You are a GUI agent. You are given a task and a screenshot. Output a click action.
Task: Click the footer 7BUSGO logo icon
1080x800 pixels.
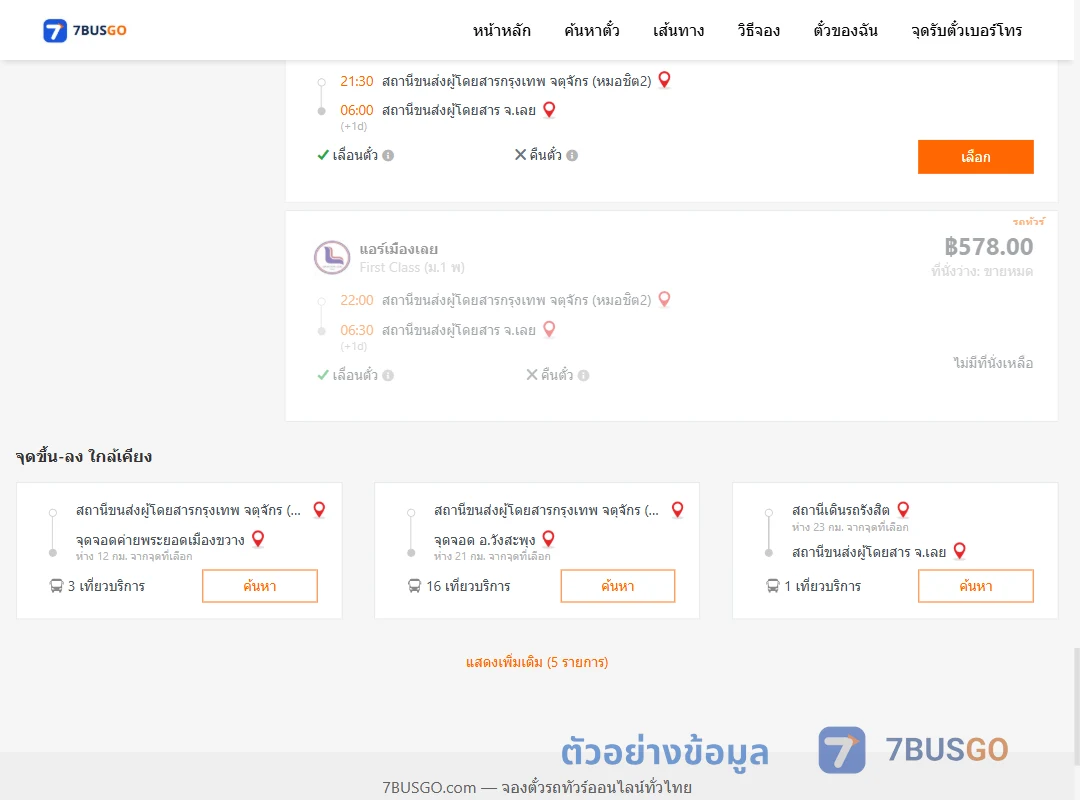pyautogui.click(x=842, y=750)
